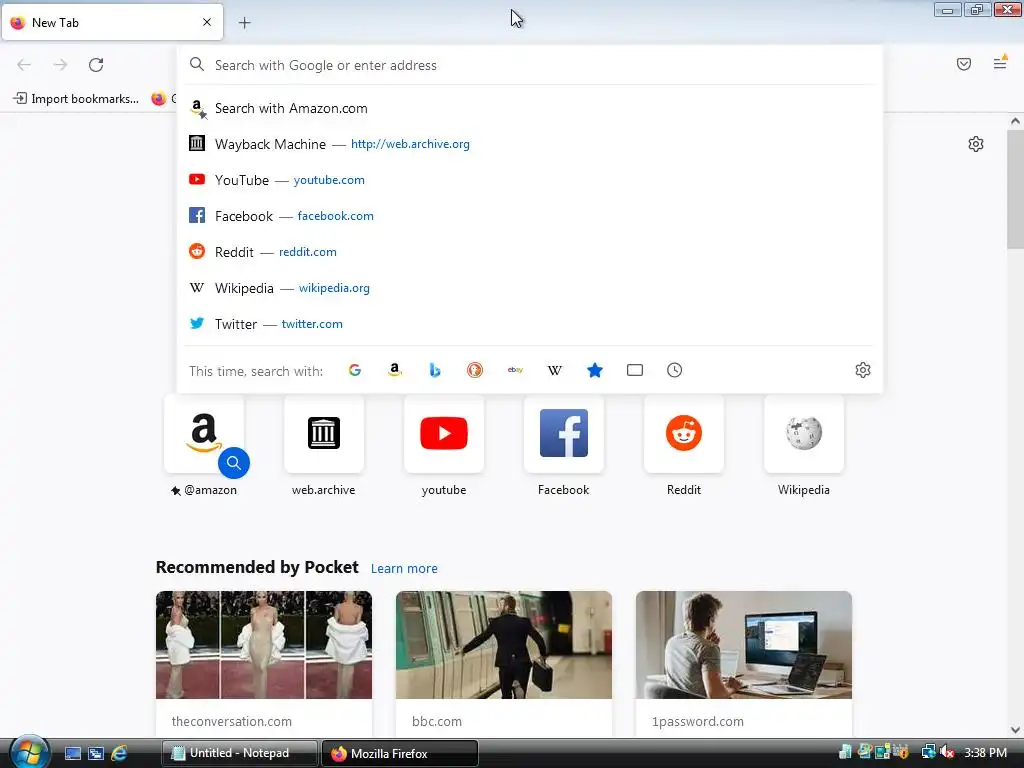Click Learn more link beside Pocket
The width and height of the screenshot is (1024, 768).
(404, 569)
